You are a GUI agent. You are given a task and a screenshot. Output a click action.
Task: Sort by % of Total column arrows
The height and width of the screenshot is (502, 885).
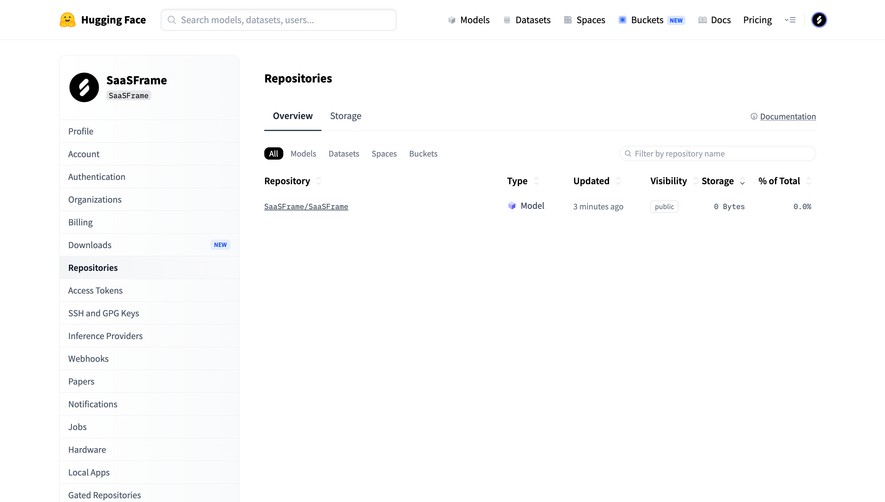pyautogui.click(x=809, y=181)
